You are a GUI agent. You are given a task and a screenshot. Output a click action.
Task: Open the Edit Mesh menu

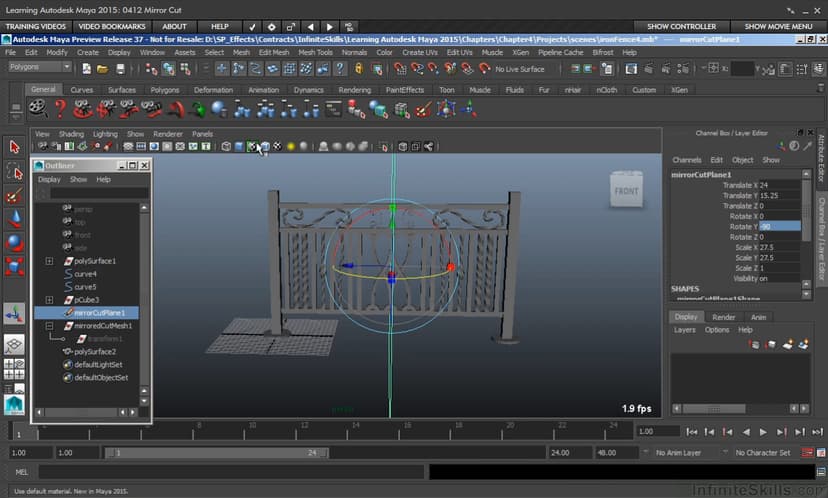[274, 52]
